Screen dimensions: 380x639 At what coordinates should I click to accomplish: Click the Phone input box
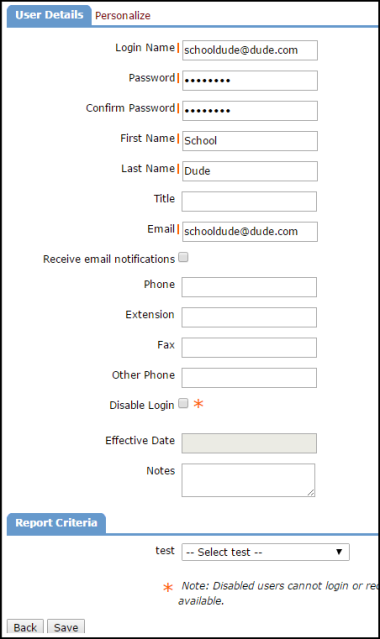pos(249,287)
